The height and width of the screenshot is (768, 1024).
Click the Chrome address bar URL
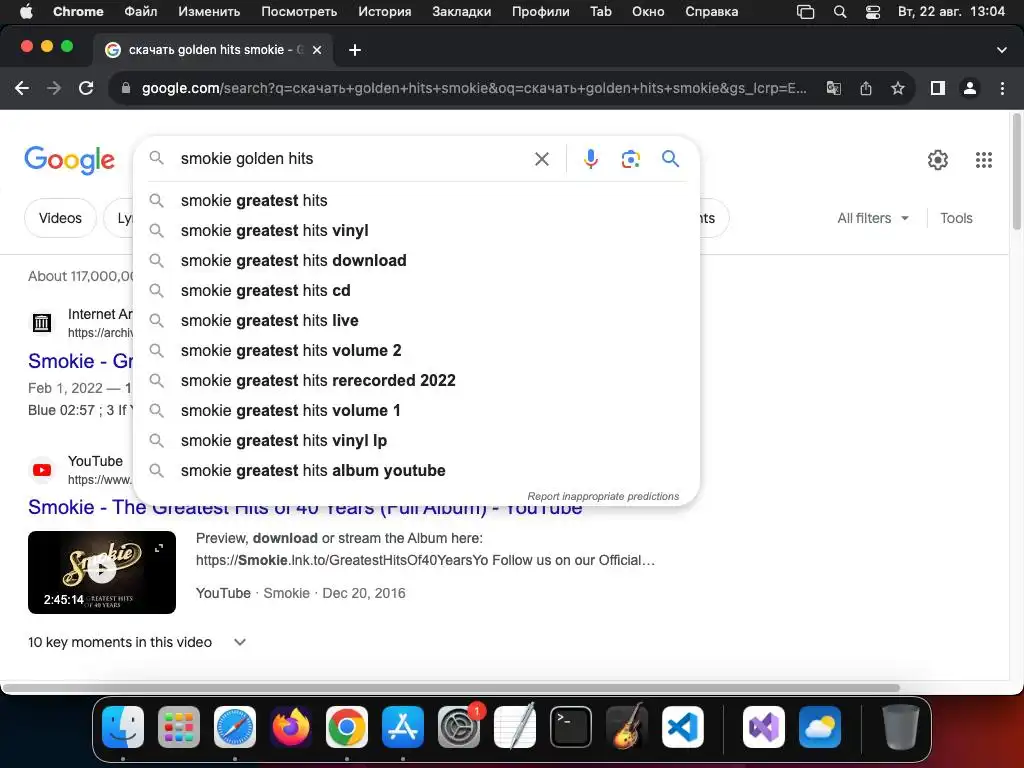pyautogui.click(x=474, y=88)
